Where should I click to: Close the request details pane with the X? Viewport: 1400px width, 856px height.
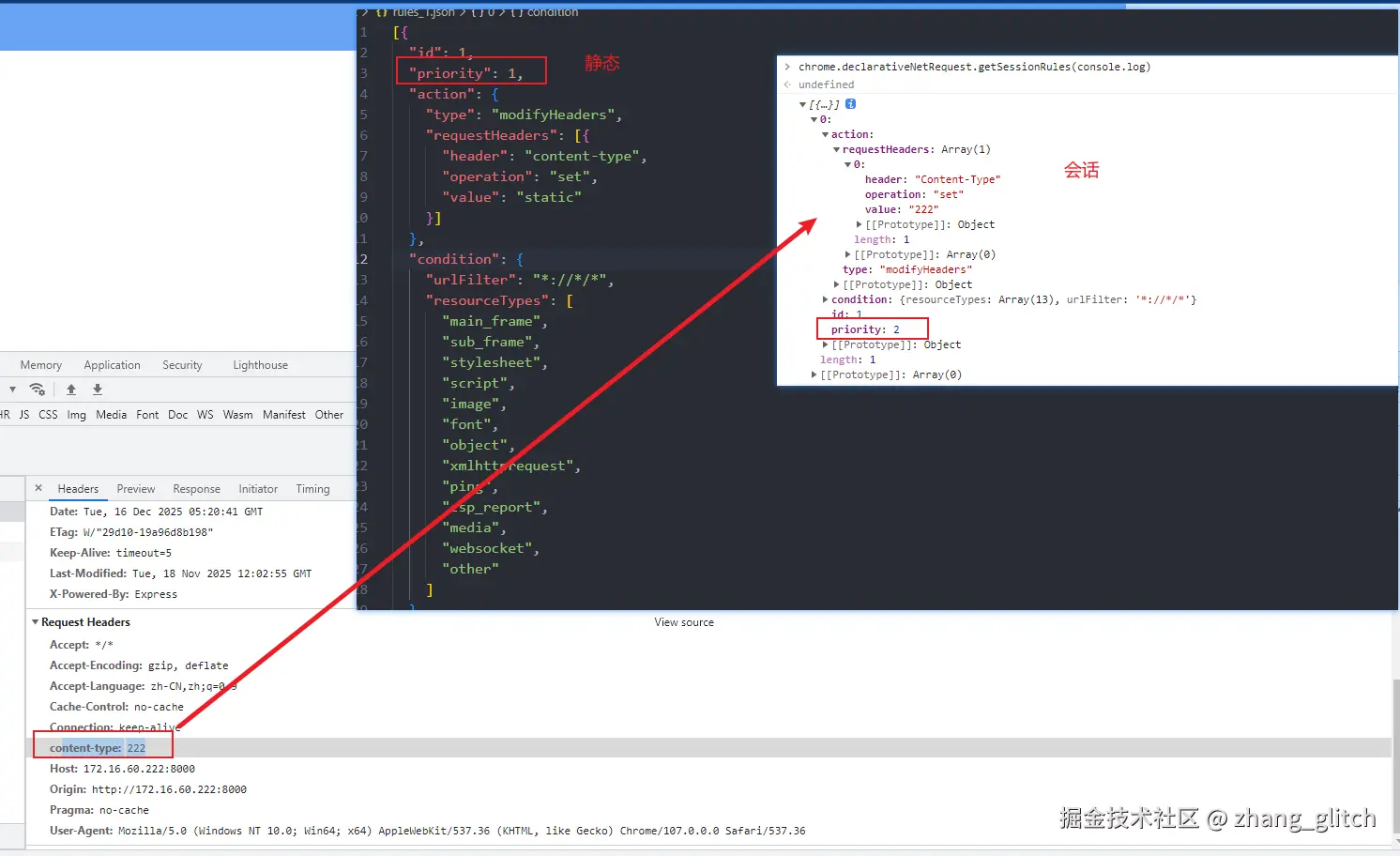pos(38,488)
